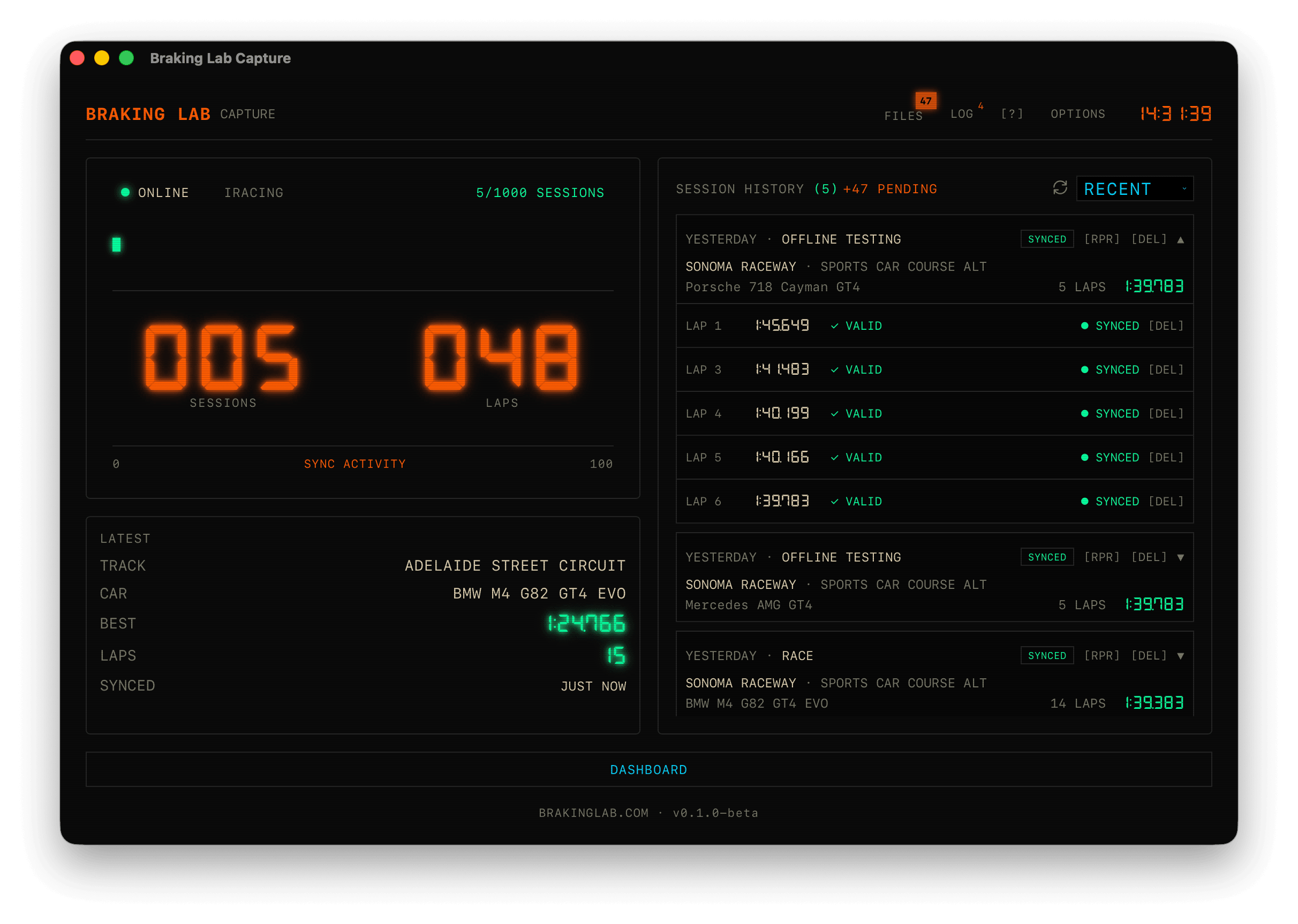
Task: Open the FILES menu
Action: (904, 116)
